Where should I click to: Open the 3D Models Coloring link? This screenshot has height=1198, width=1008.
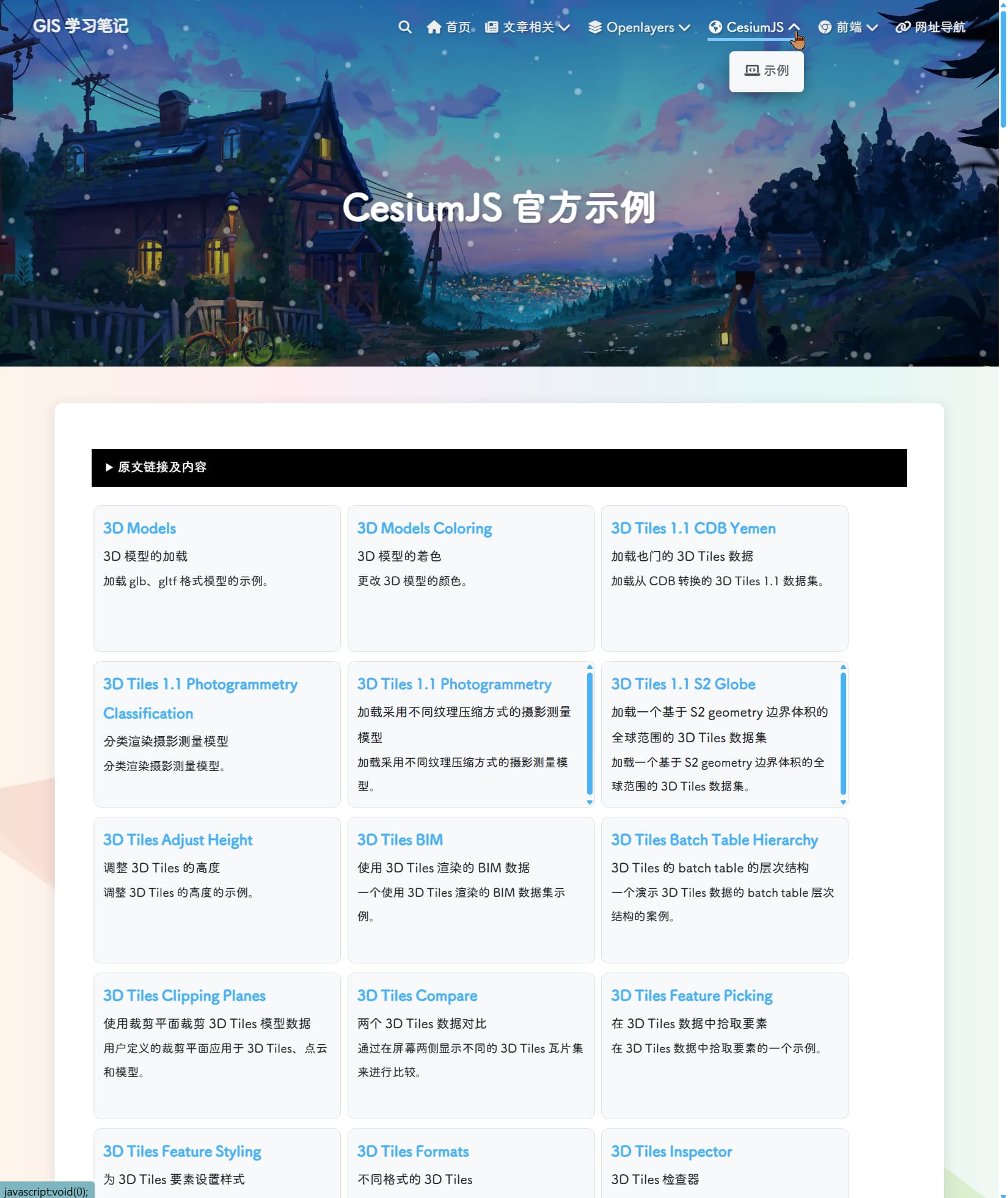click(425, 528)
